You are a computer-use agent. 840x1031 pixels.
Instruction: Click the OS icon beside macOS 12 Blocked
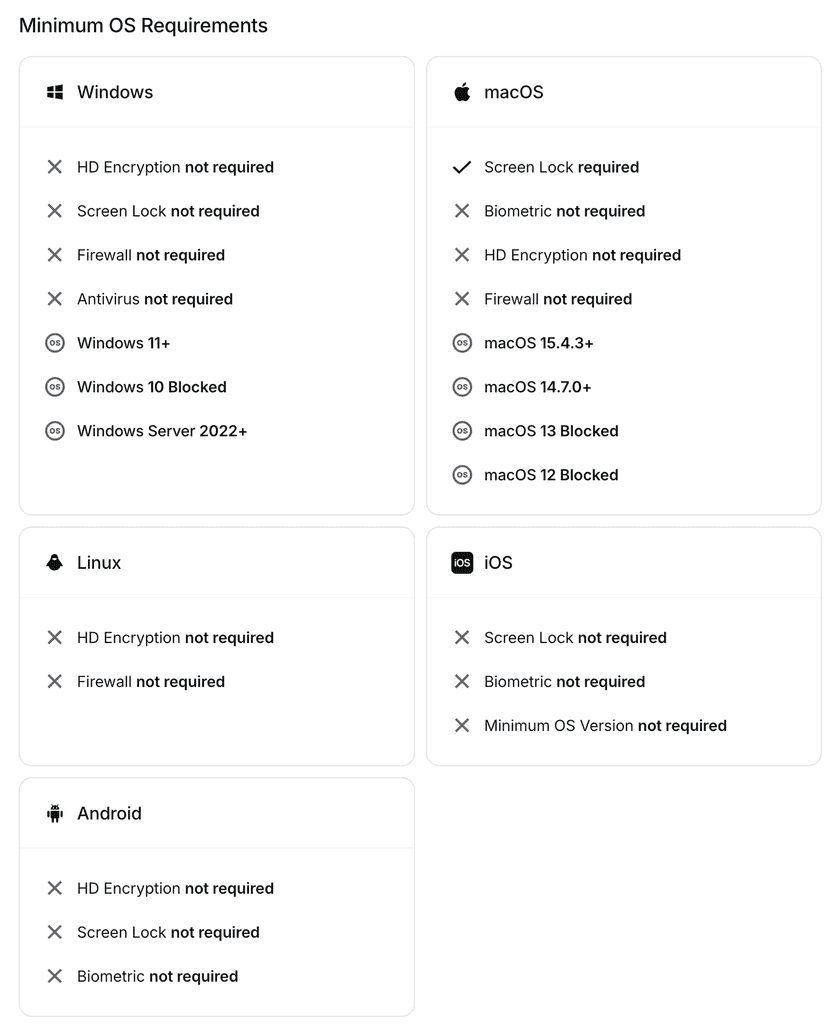pos(462,475)
